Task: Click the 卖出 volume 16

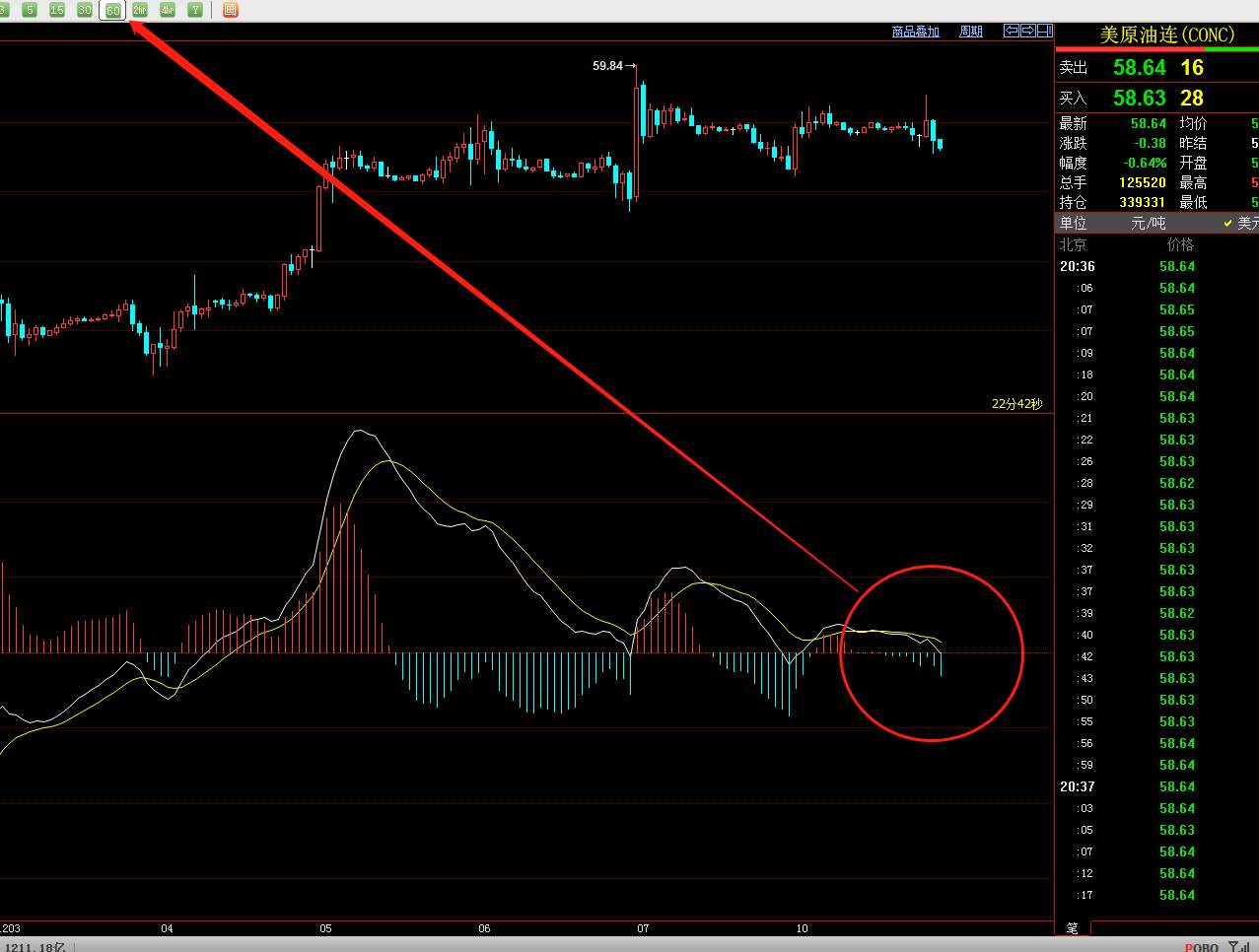Action: click(1192, 67)
